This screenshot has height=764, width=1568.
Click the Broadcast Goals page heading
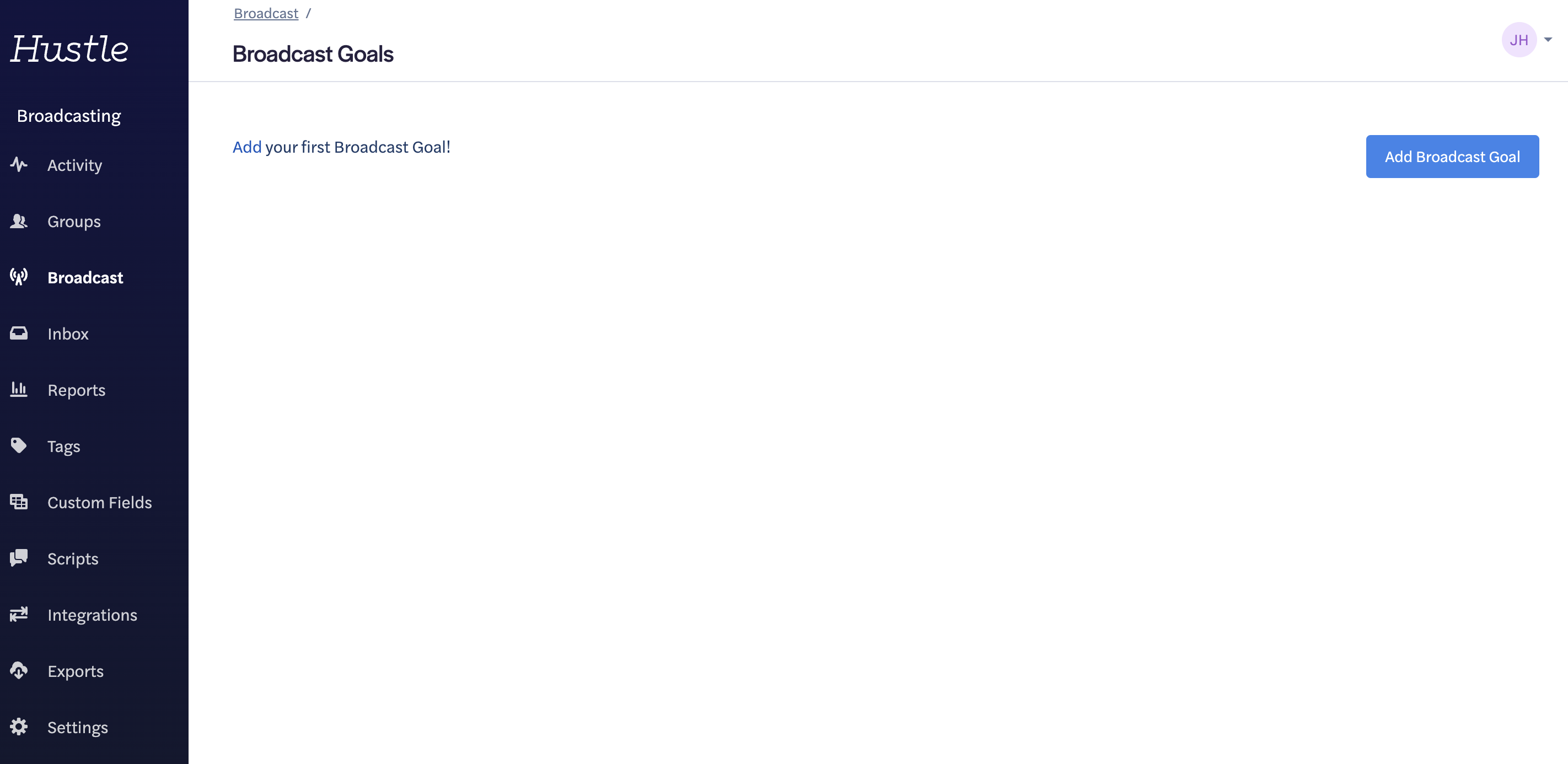313,53
